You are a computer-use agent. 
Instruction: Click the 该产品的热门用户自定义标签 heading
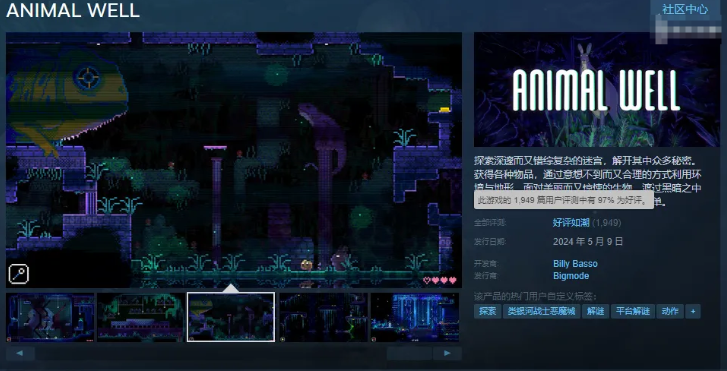pos(536,296)
